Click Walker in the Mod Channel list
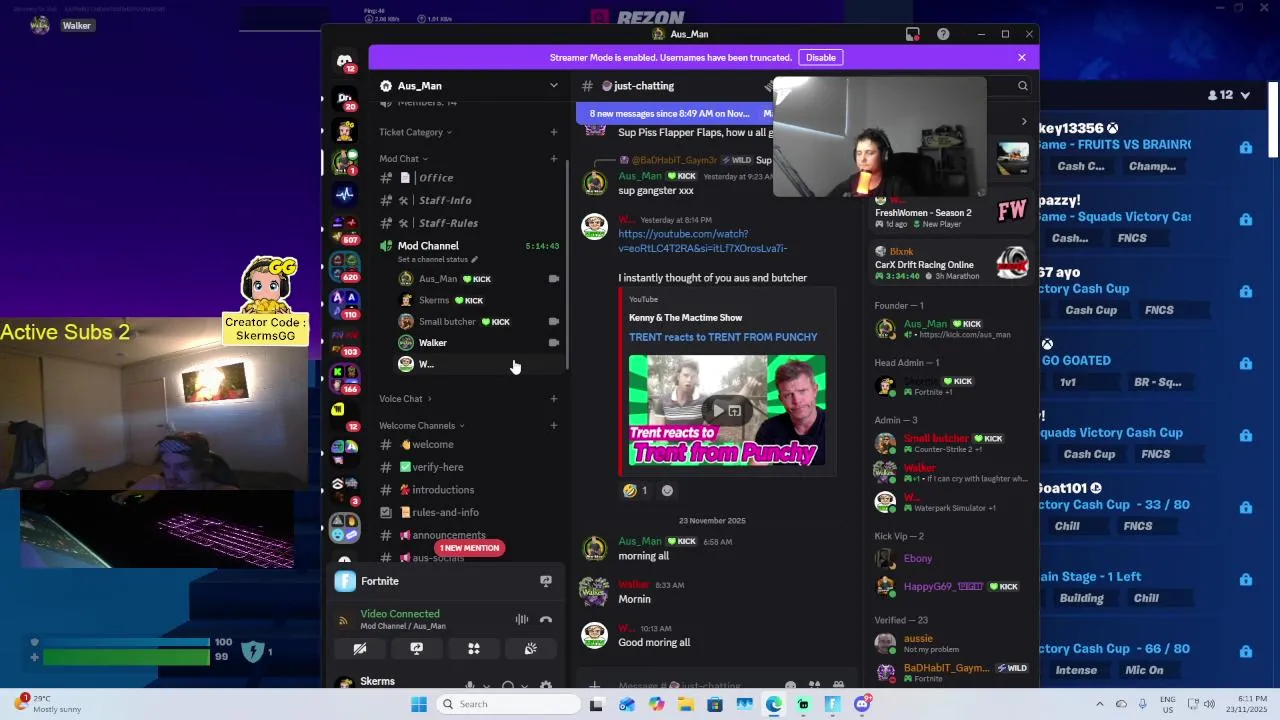Screen dimensions: 1280x720 (x=480, y=343)
